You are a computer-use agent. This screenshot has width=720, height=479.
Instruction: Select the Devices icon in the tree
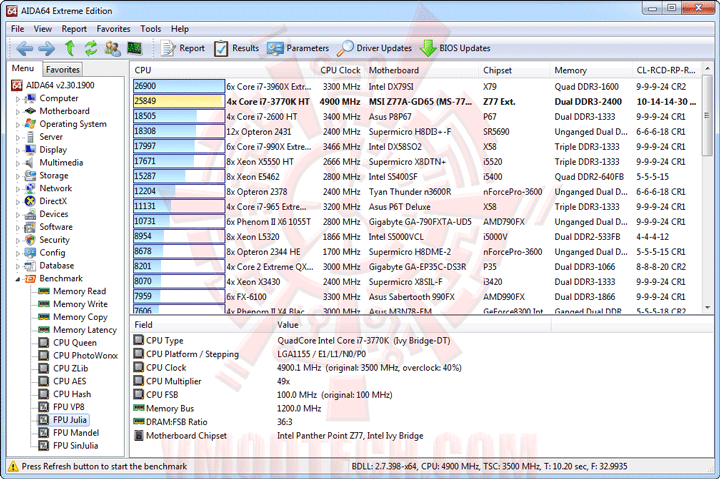(30, 214)
